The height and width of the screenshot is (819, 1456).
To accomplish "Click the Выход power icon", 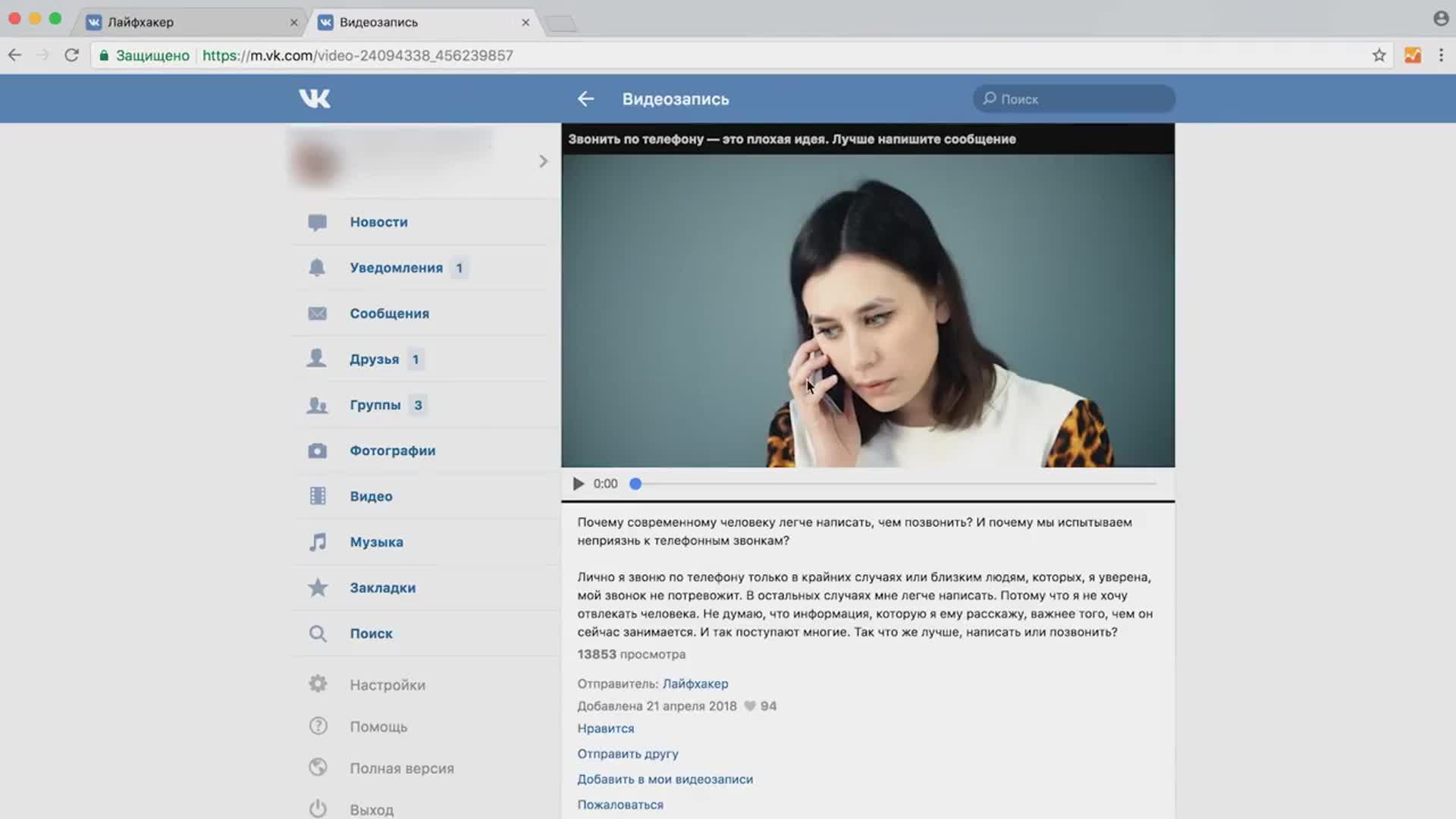I will click(x=318, y=809).
